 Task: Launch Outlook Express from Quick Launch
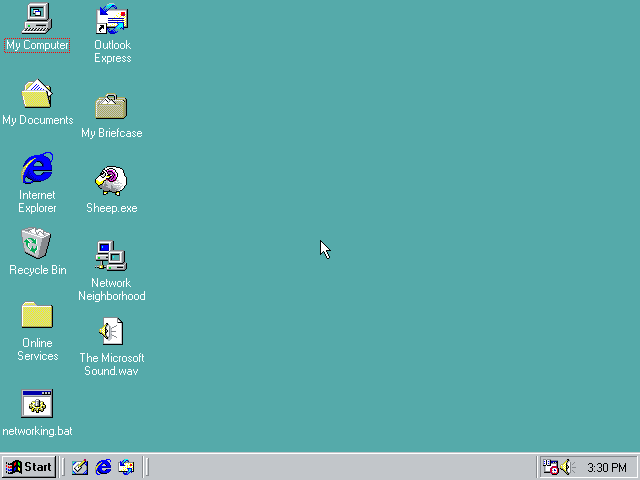126,467
